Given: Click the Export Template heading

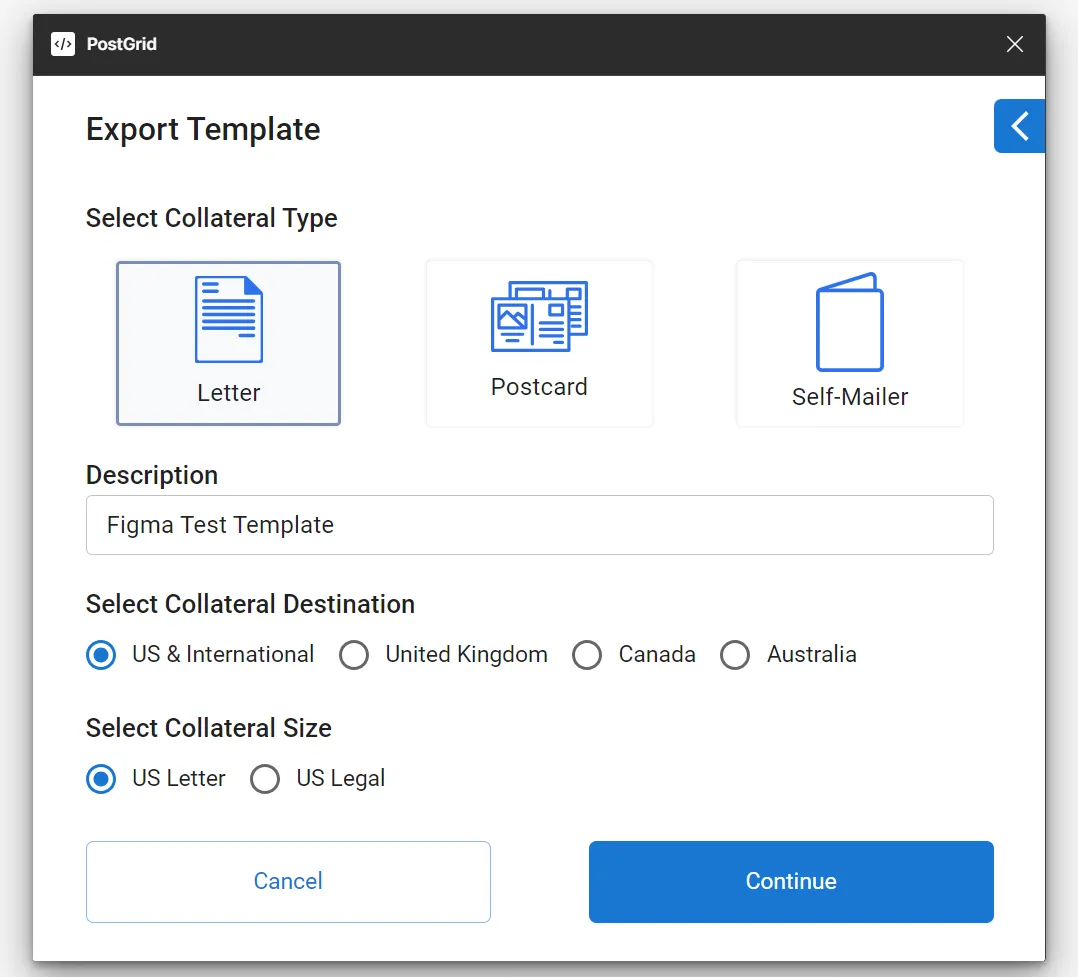Looking at the screenshot, I should (x=203, y=128).
